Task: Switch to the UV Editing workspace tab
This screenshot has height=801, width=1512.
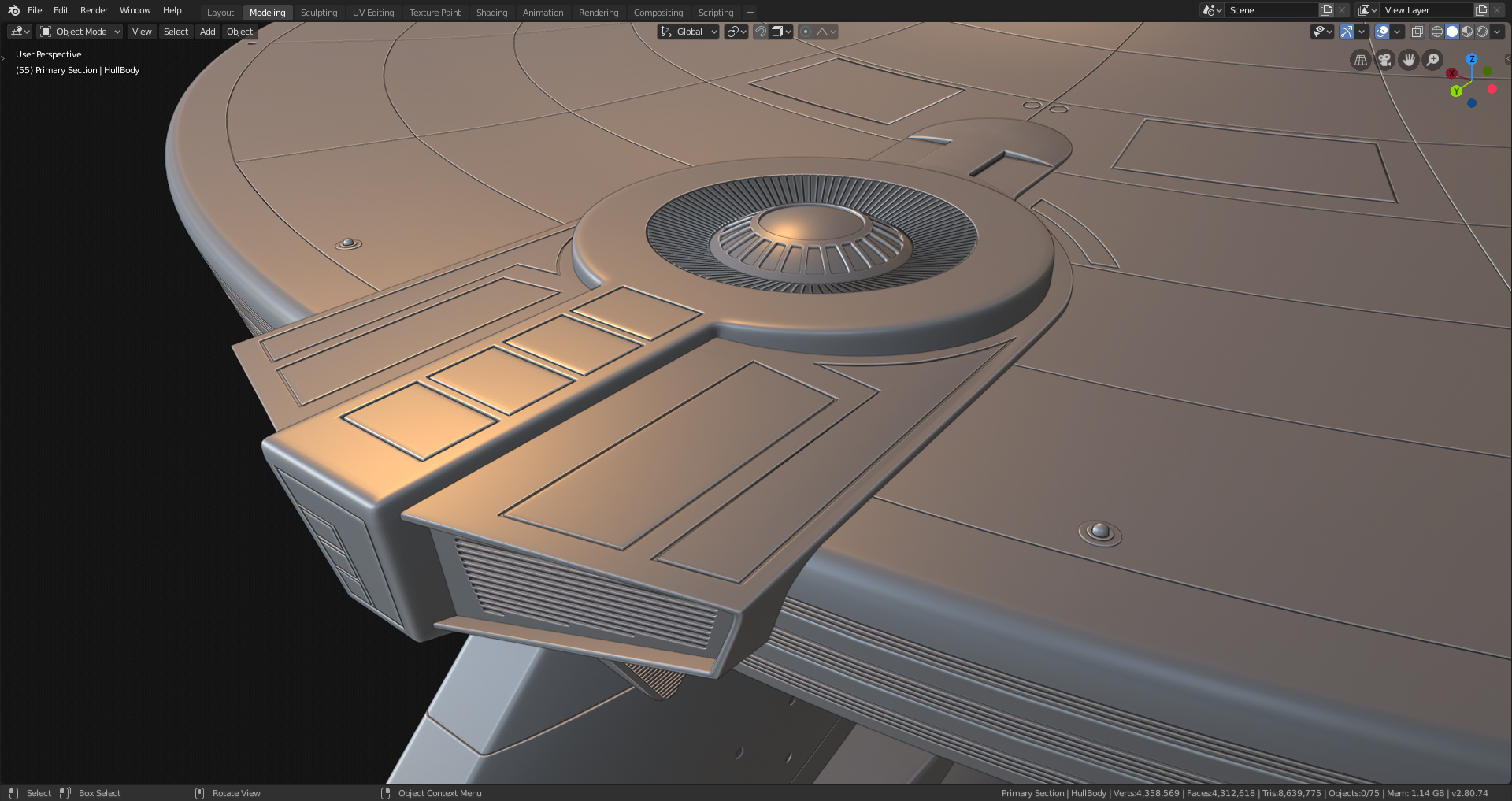Action: point(373,13)
